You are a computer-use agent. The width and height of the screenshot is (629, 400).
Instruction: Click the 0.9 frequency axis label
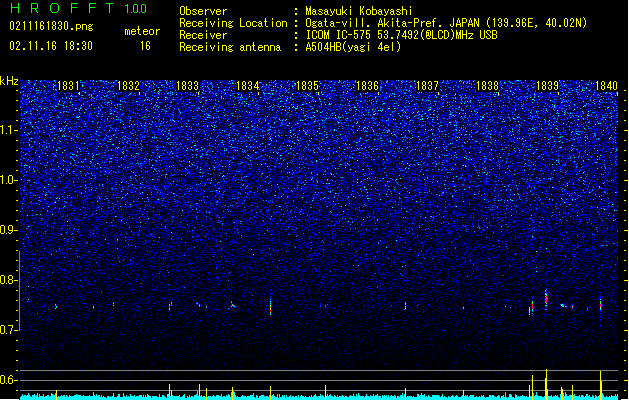(9, 230)
